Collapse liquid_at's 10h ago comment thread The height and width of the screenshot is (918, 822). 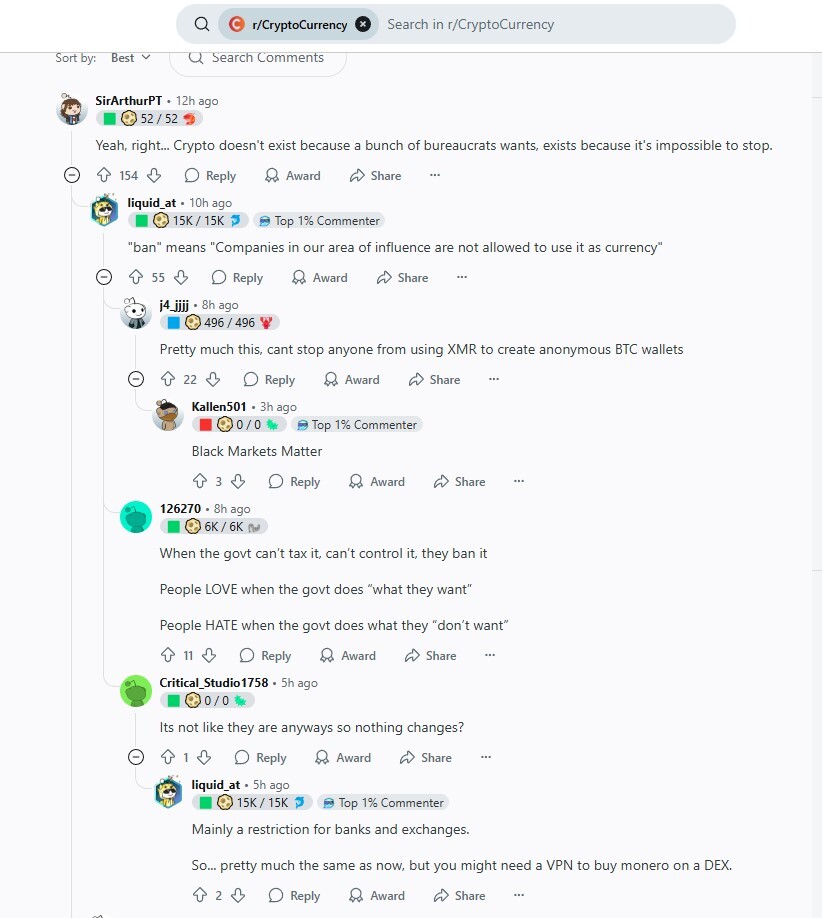tap(104, 277)
